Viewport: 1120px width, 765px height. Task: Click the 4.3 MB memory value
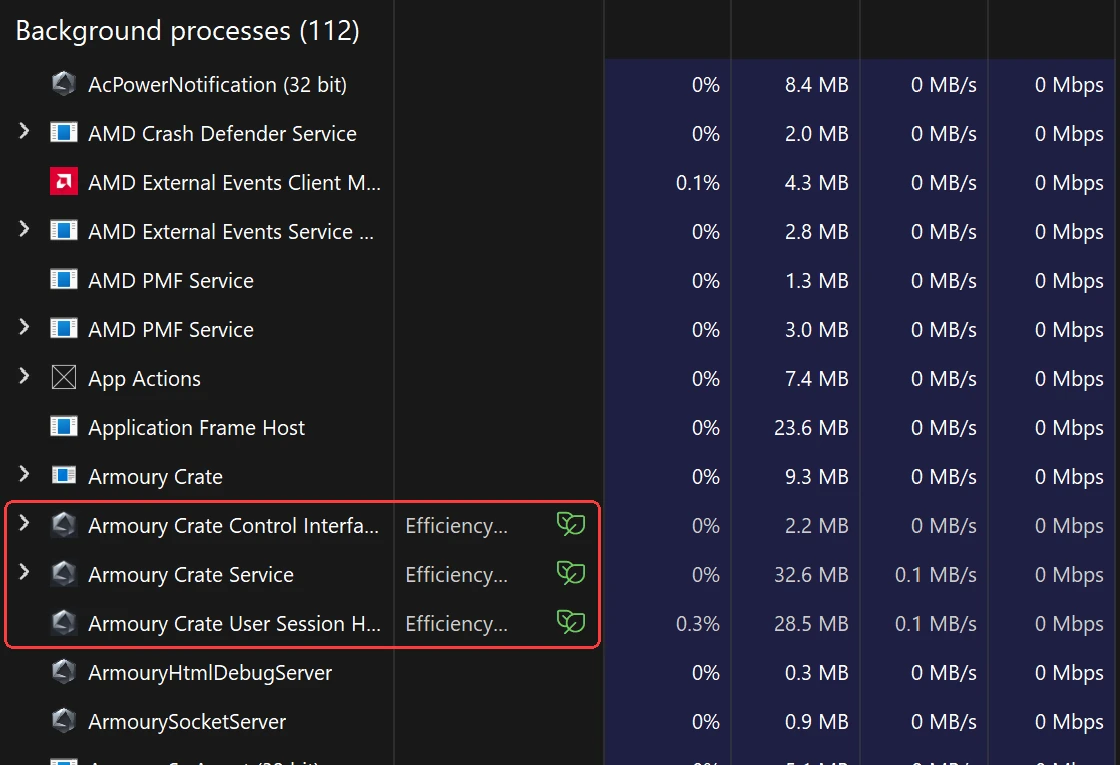[816, 183]
